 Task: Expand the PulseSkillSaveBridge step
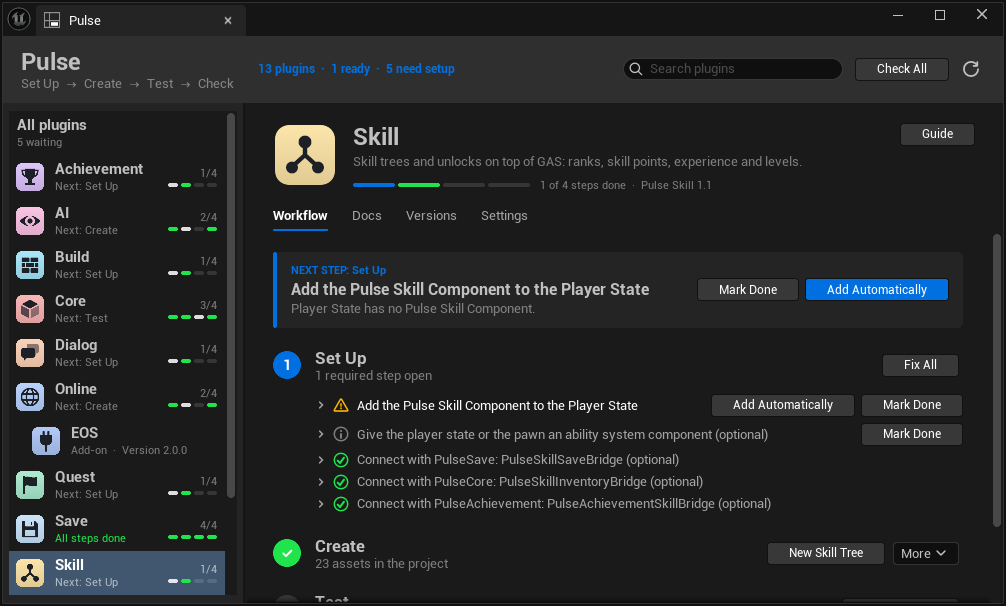pyautogui.click(x=321, y=460)
